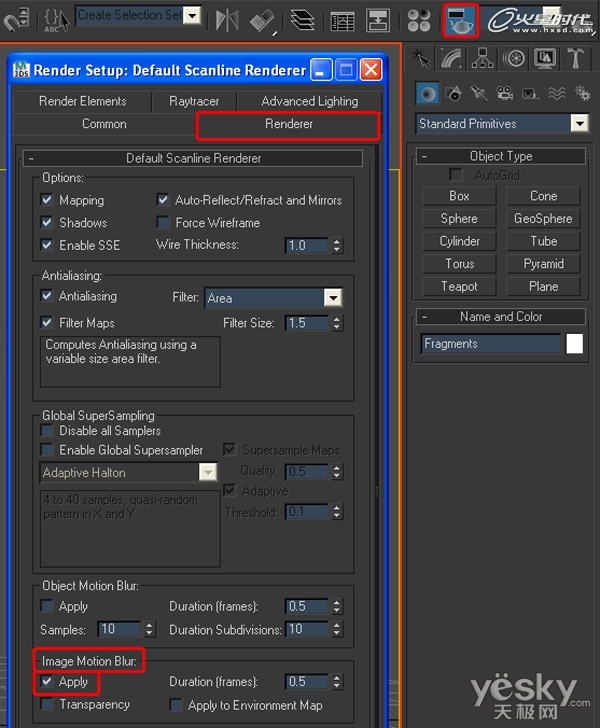Toggle Auto-Reflect/Refract and Mirrors checkbox
The image size is (600, 728).
coord(163,200)
